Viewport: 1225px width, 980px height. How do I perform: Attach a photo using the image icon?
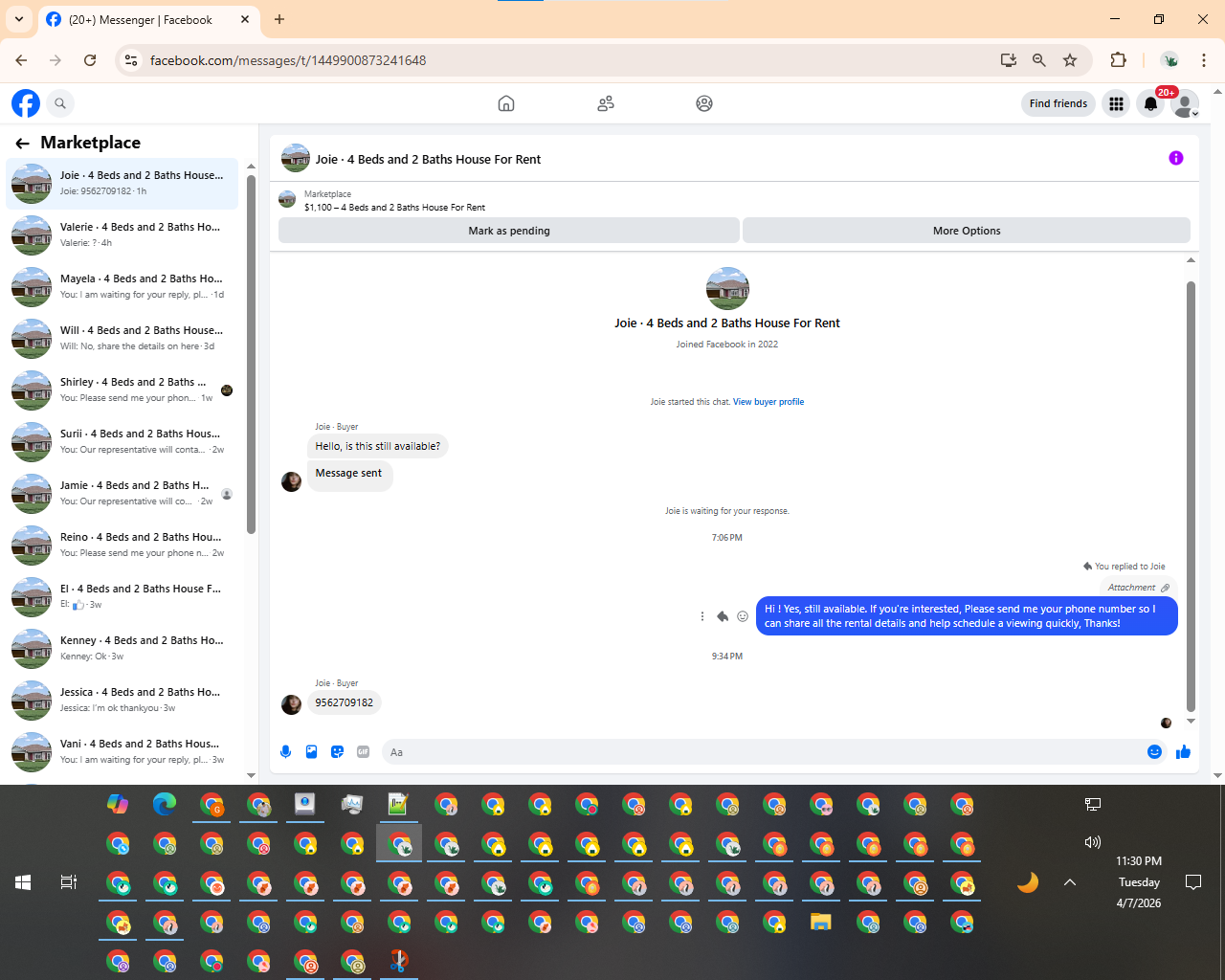tap(311, 752)
